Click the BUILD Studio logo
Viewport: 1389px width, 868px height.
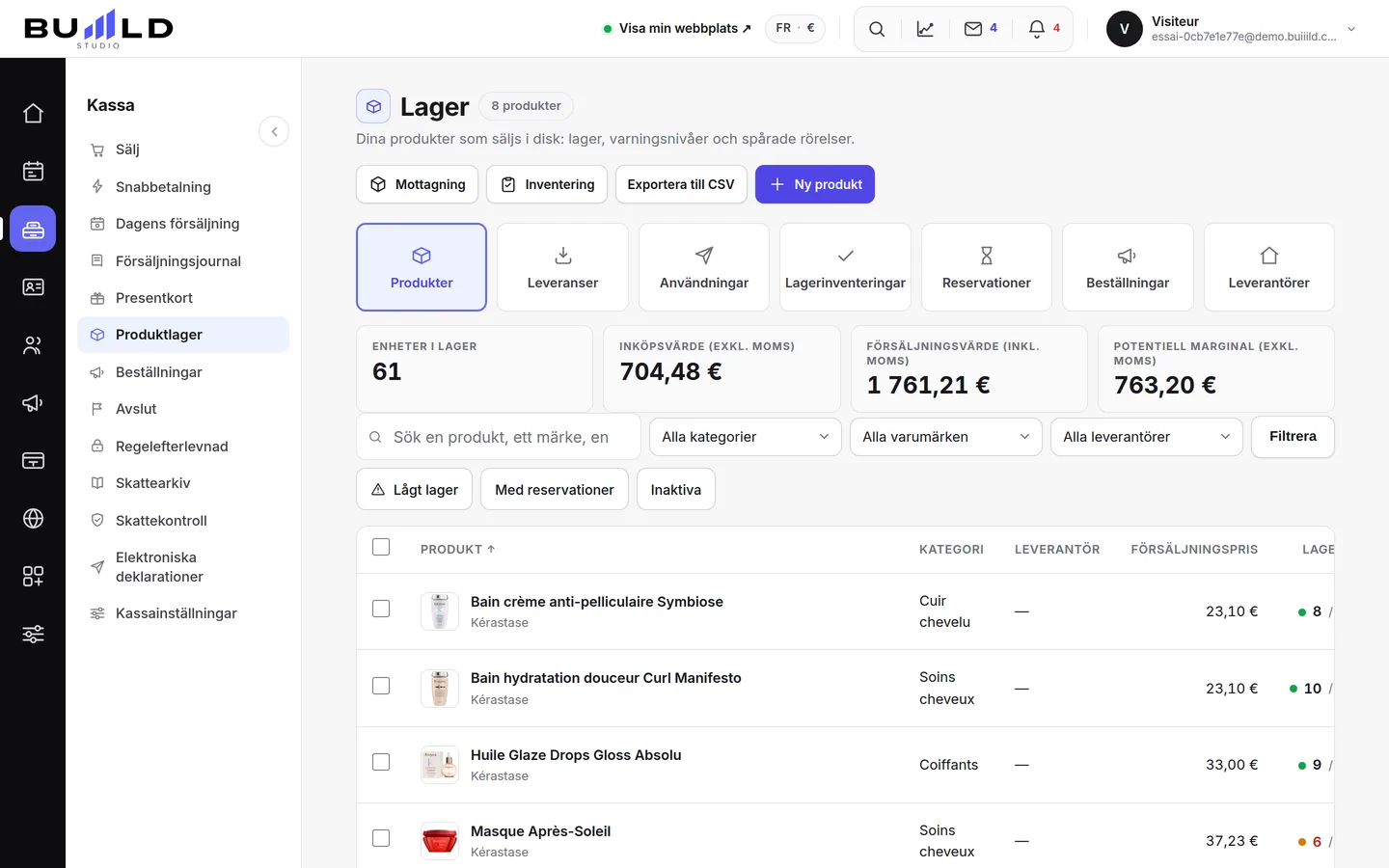tap(98, 29)
